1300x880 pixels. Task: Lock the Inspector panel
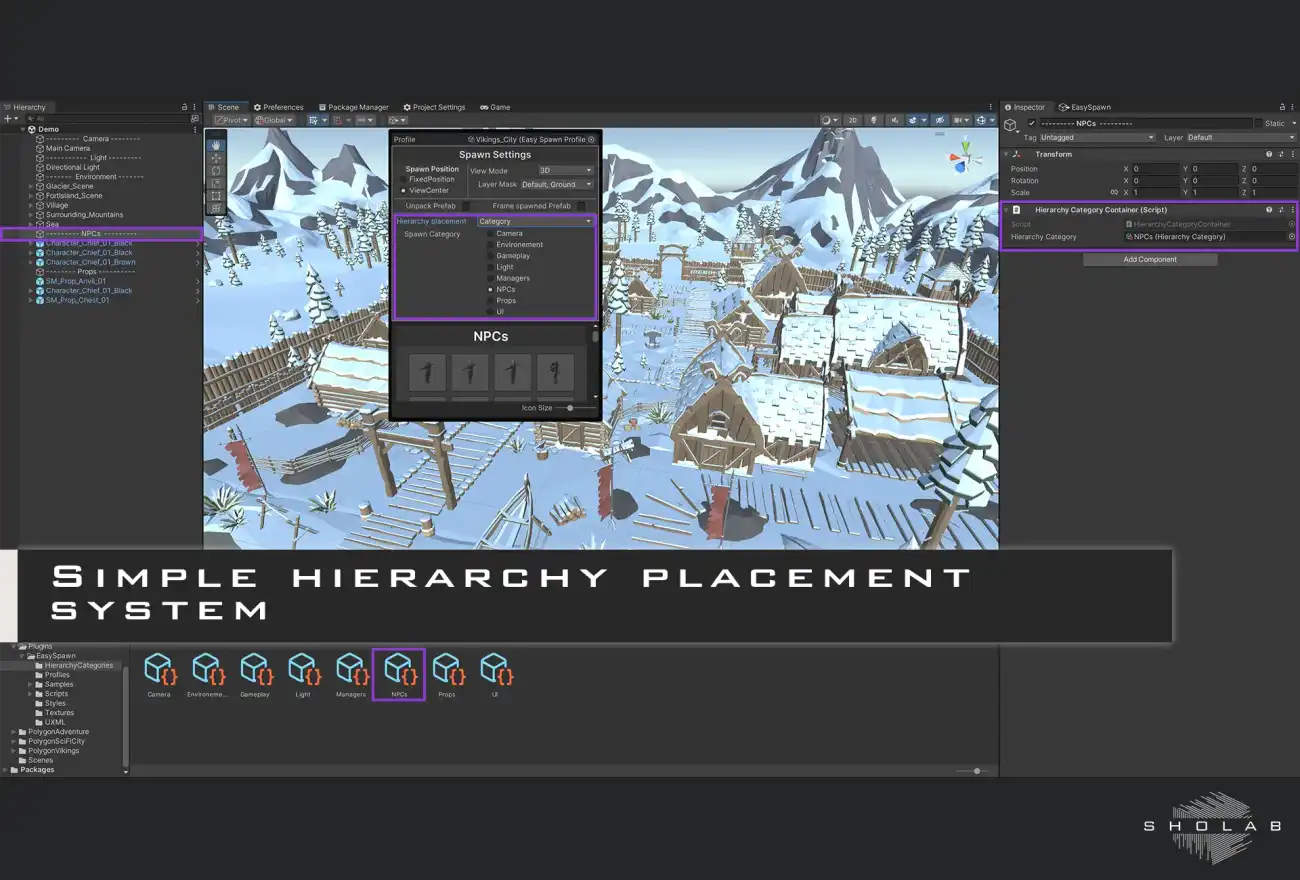click(x=1281, y=107)
